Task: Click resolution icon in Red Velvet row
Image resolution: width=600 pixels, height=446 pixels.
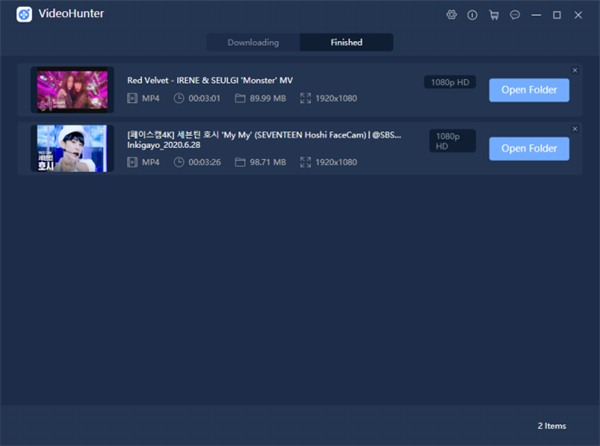Action: coord(305,98)
